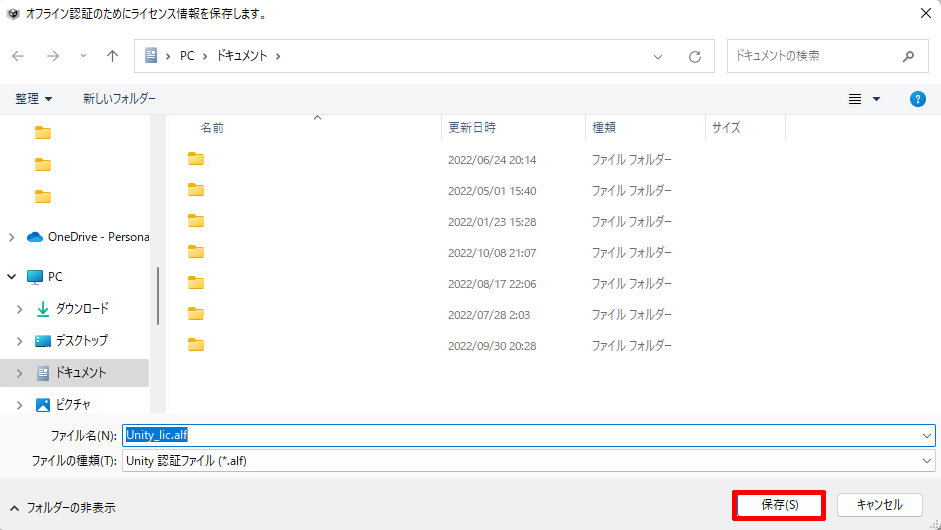Expand the OneDrive tree node
Screen dimensions: 941x530
point(11,237)
